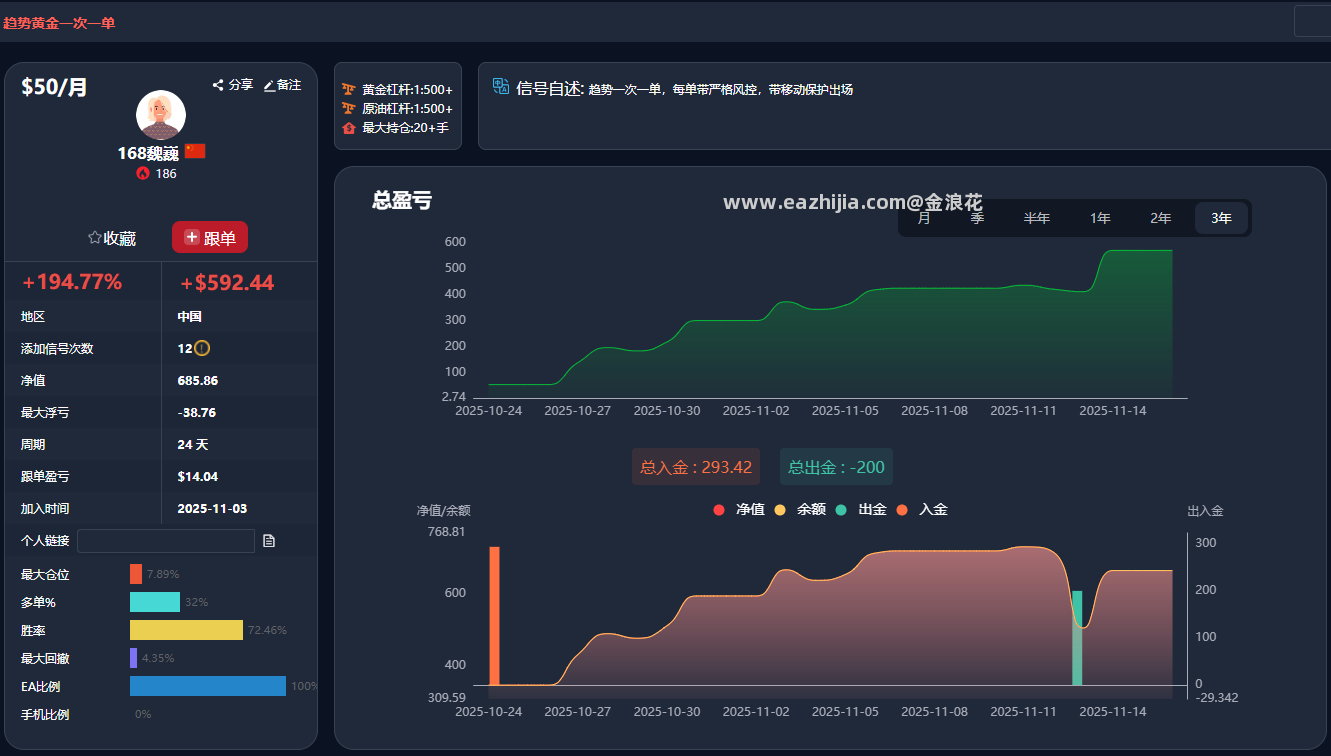Click the 分享 share label
Image resolution: width=1331 pixels, height=756 pixels.
click(241, 85)
